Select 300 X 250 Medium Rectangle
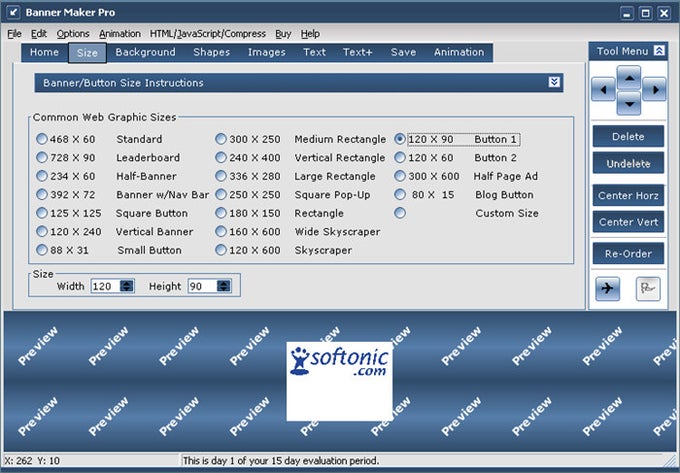The width and height of the screenshot is (680, 473). pos(221,139)
